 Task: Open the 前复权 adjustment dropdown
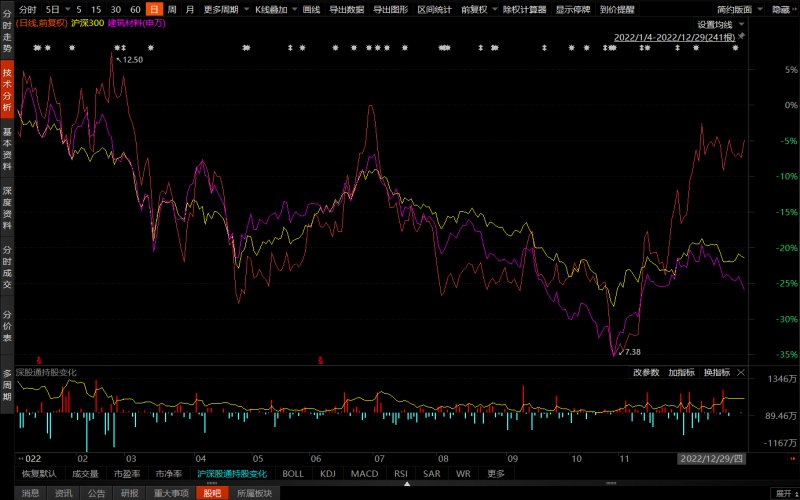(x=476, y=9)
